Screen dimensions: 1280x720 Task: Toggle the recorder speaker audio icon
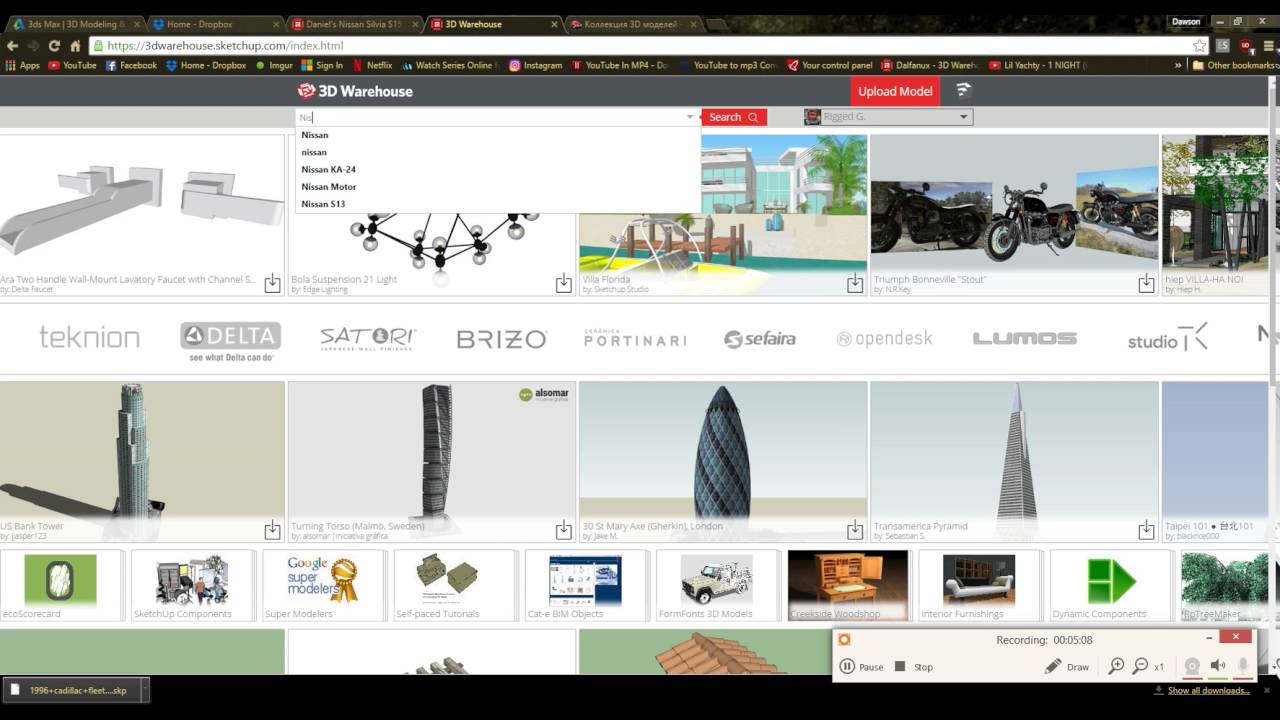tap(1217, 666)
